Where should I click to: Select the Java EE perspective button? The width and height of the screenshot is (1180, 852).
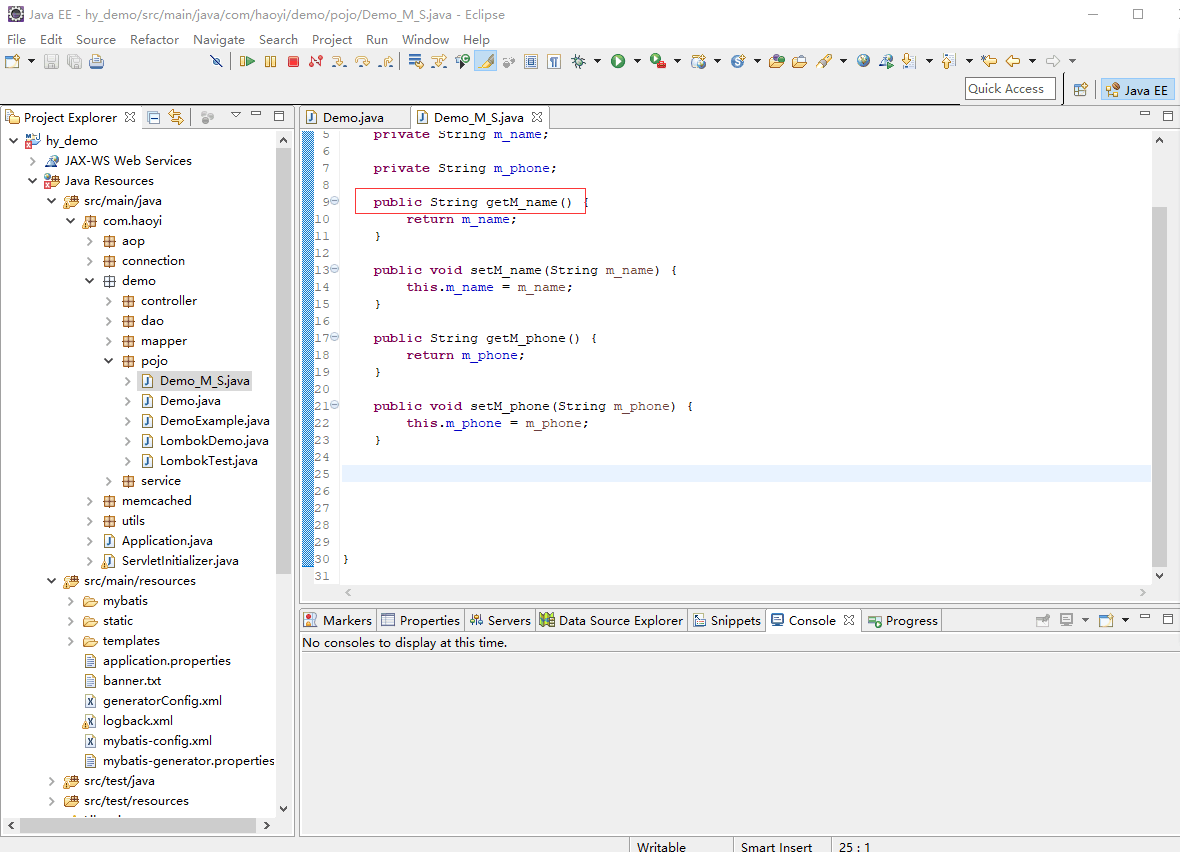(x=1137, y=89)
